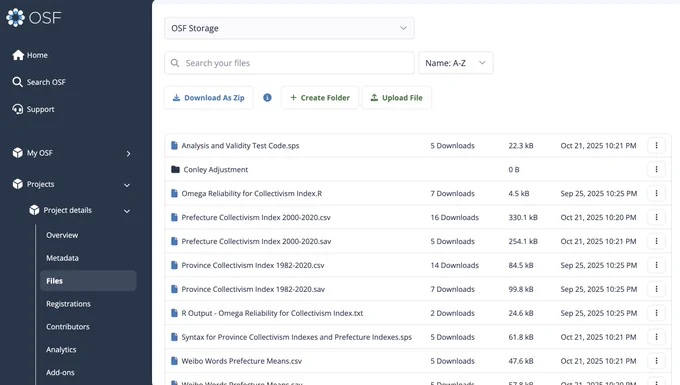
Task: Open the options menu for Weibo Words Prefecture Means.csv
Action: (x=656, y=361)
